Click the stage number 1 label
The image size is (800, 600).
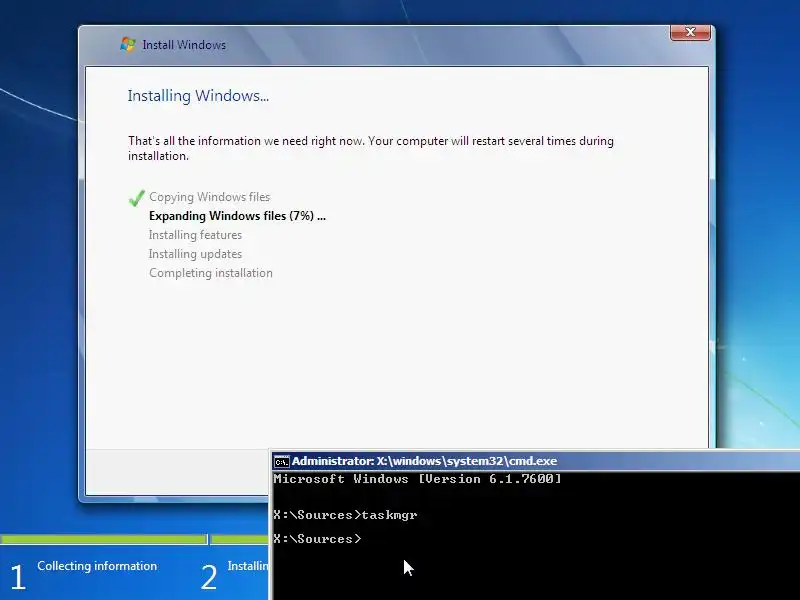(18, 578)
